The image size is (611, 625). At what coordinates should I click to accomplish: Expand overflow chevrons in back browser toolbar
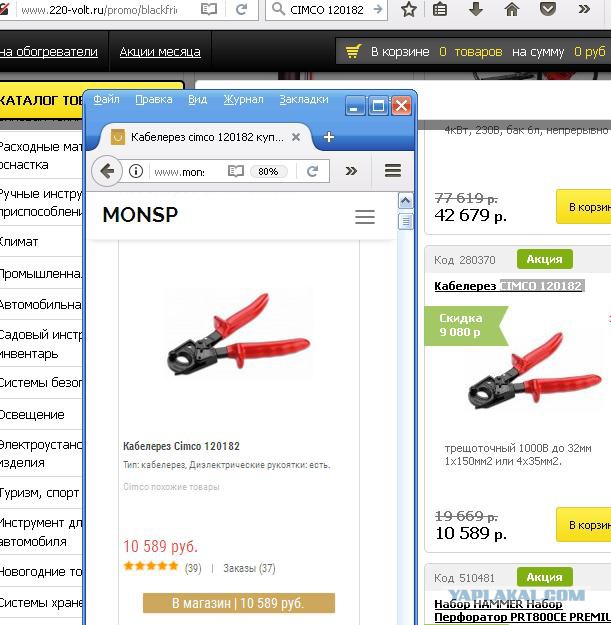[x=584, y=9]
